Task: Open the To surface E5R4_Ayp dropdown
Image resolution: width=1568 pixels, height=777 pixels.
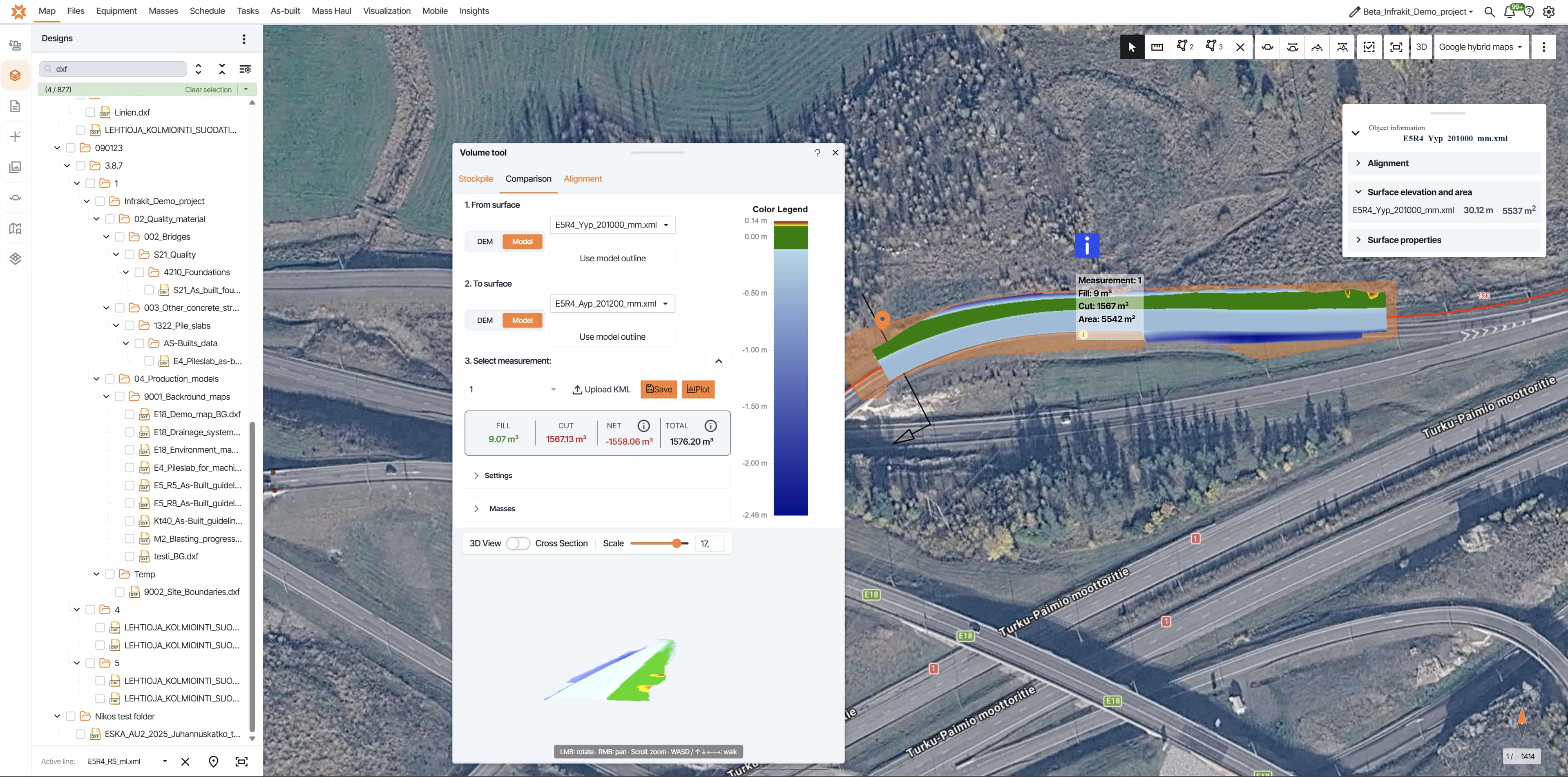Action: pos(612,304)
